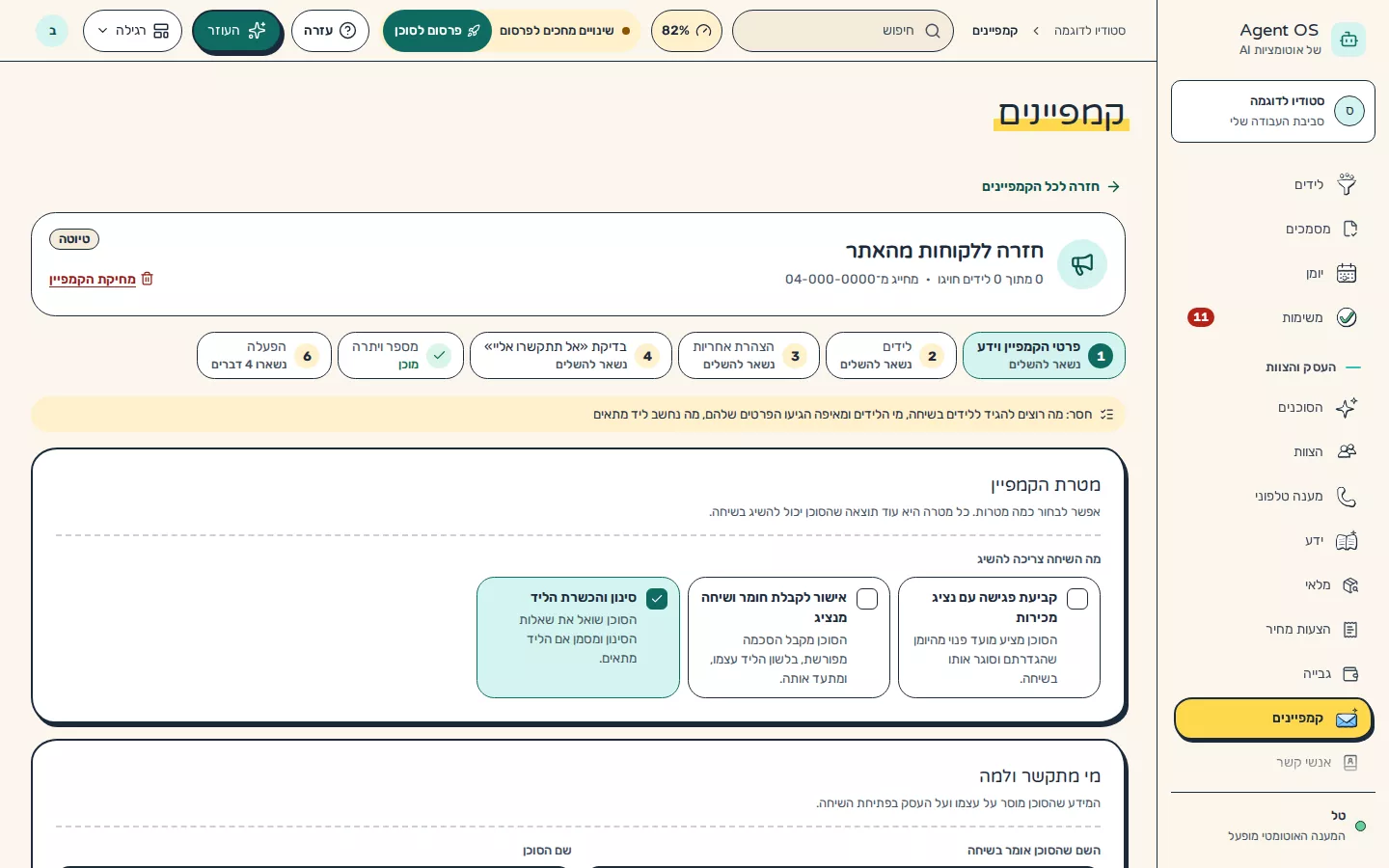Click the חזרה לכל הקמפיינים back link
The image size is (1389, 868).
(x=1050, y=186)
